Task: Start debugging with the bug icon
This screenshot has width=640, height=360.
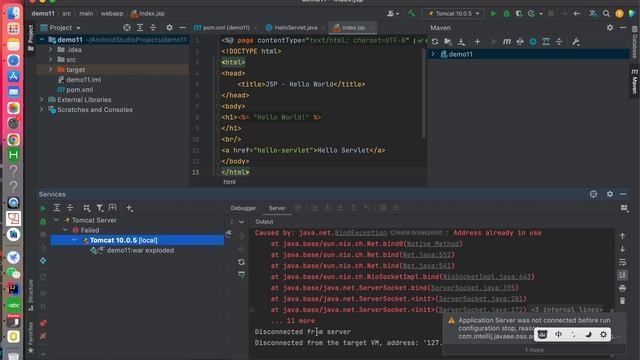Action: [x=506, y=13]
